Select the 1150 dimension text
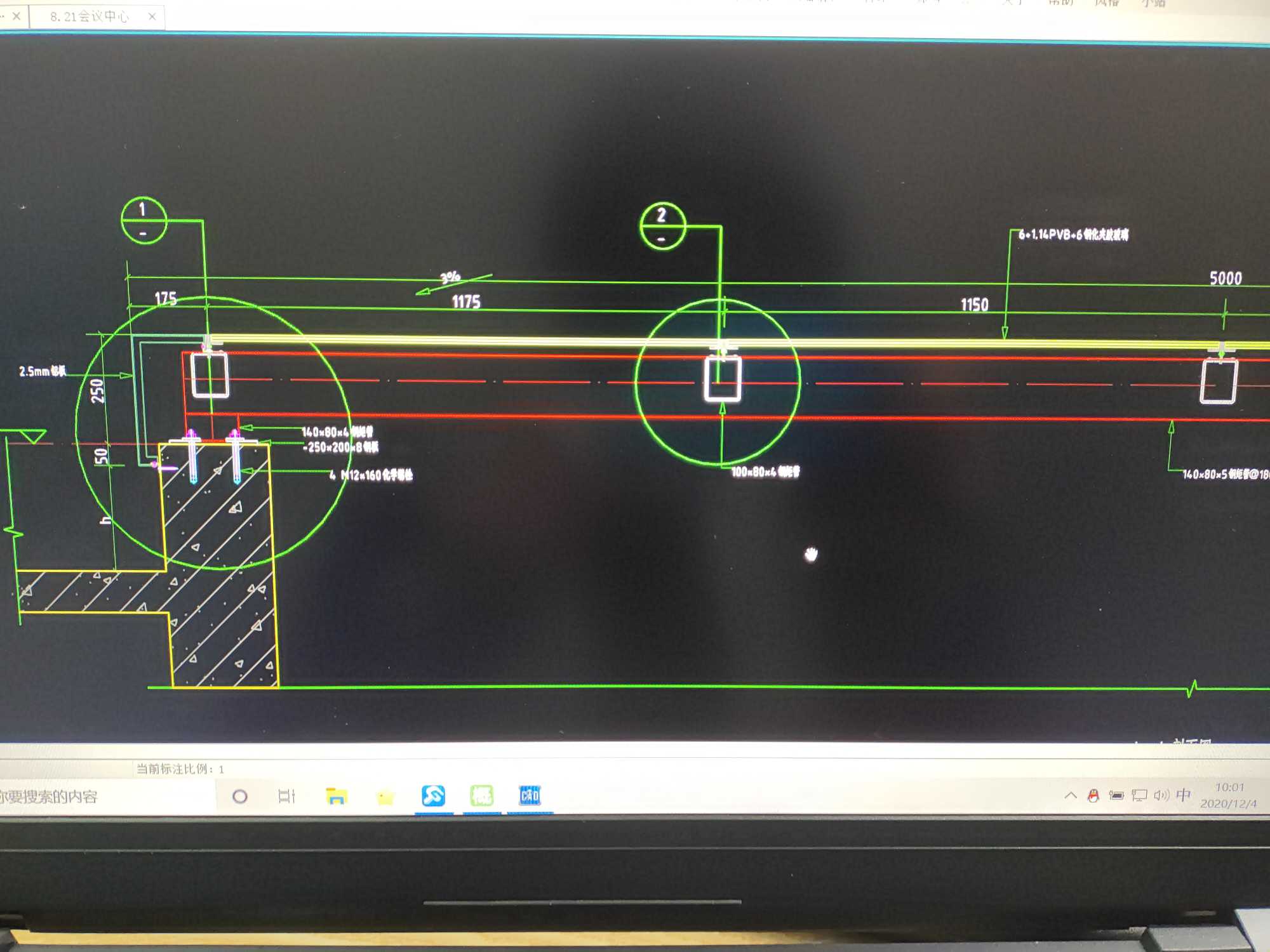 click(975, 305)
